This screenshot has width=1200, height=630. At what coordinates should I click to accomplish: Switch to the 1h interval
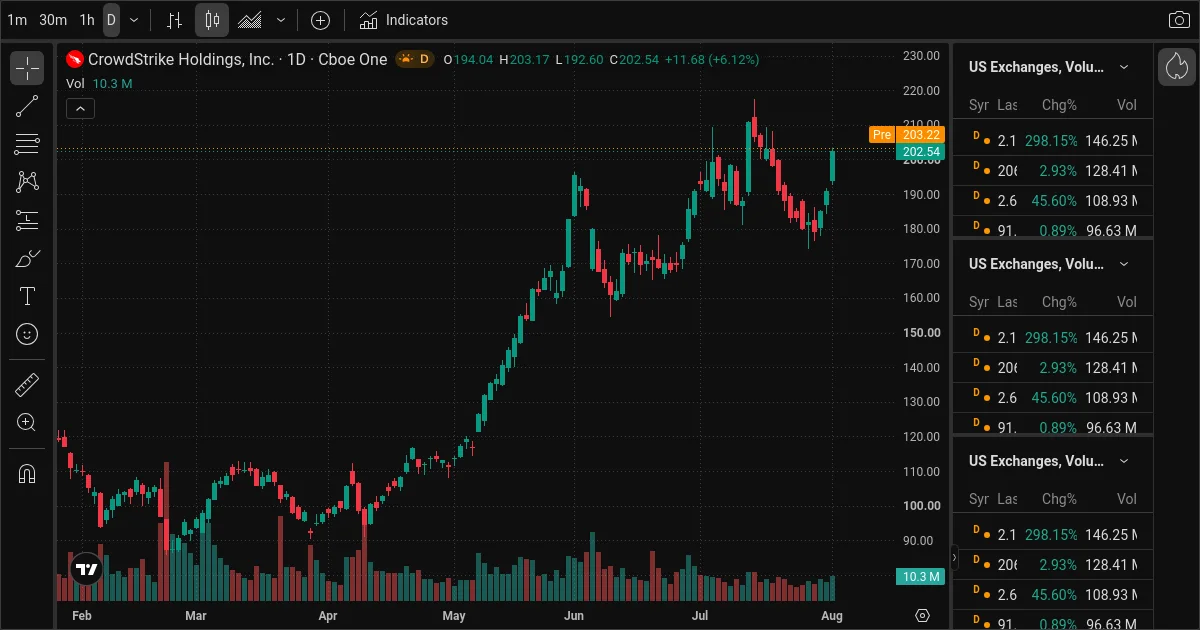click(87, 20)
